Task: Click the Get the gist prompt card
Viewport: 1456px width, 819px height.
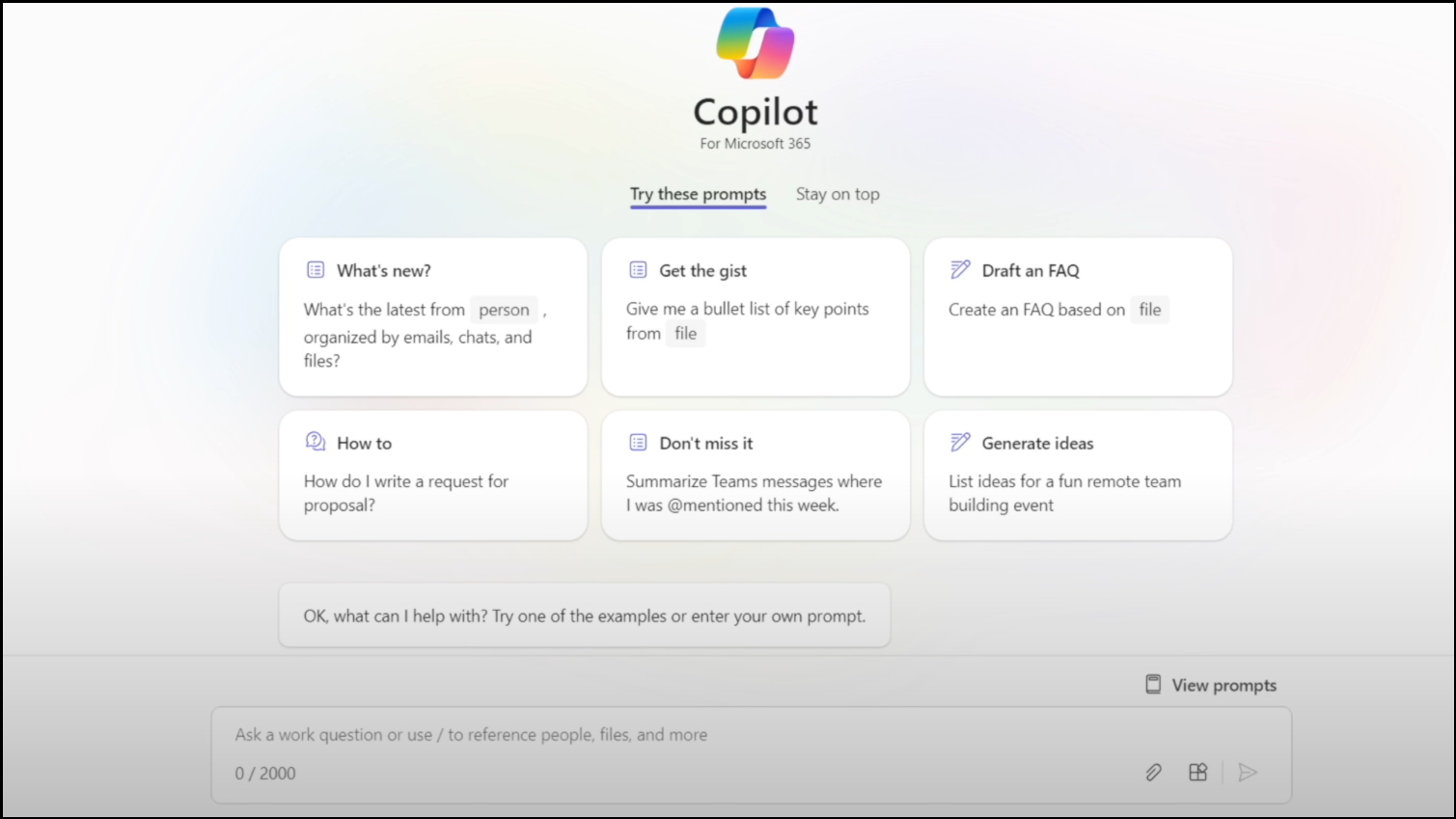Action: [755, 316]
